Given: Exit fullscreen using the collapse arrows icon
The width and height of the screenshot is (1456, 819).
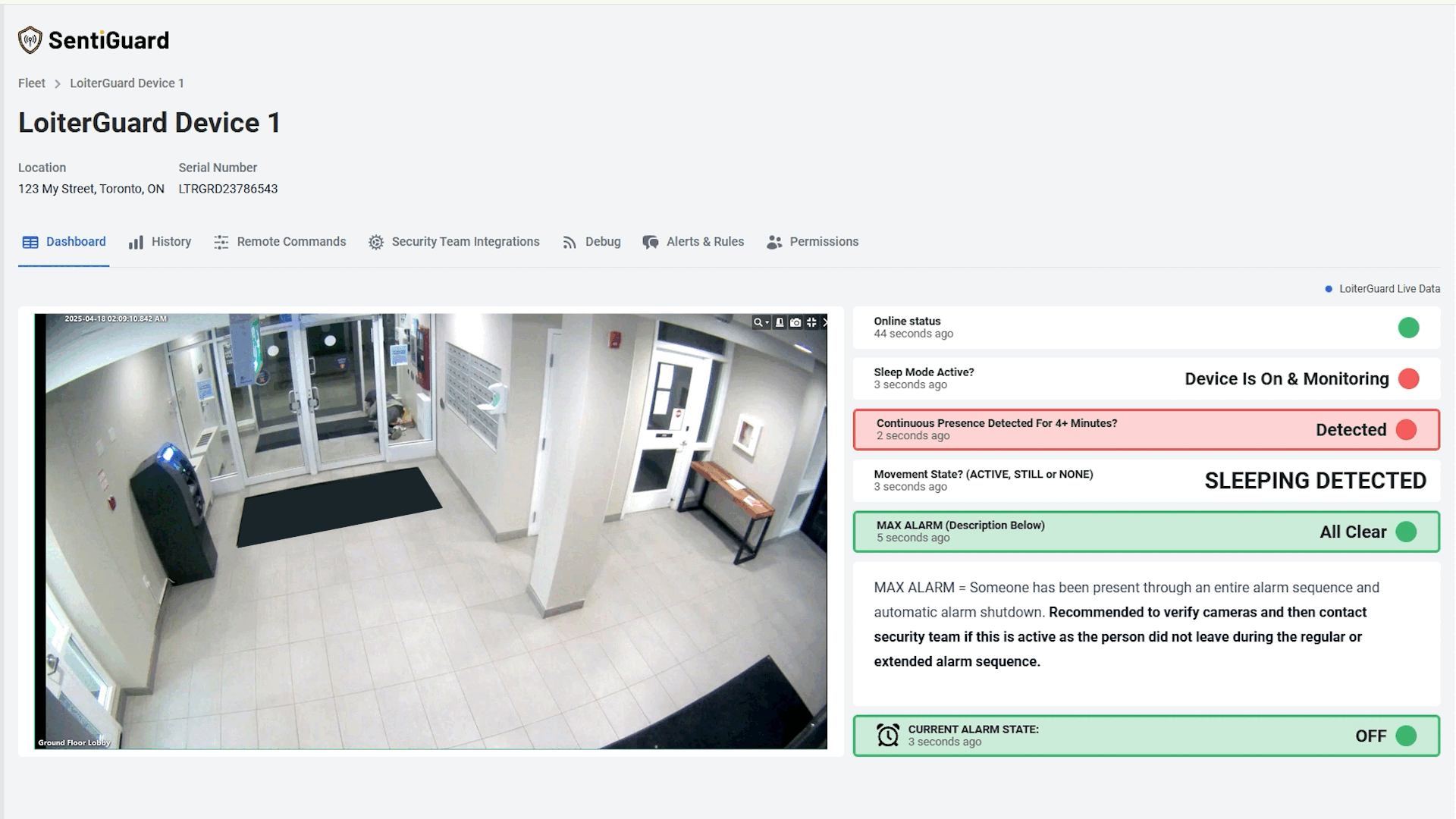Looking at the screenshot, I should (811, 322).
